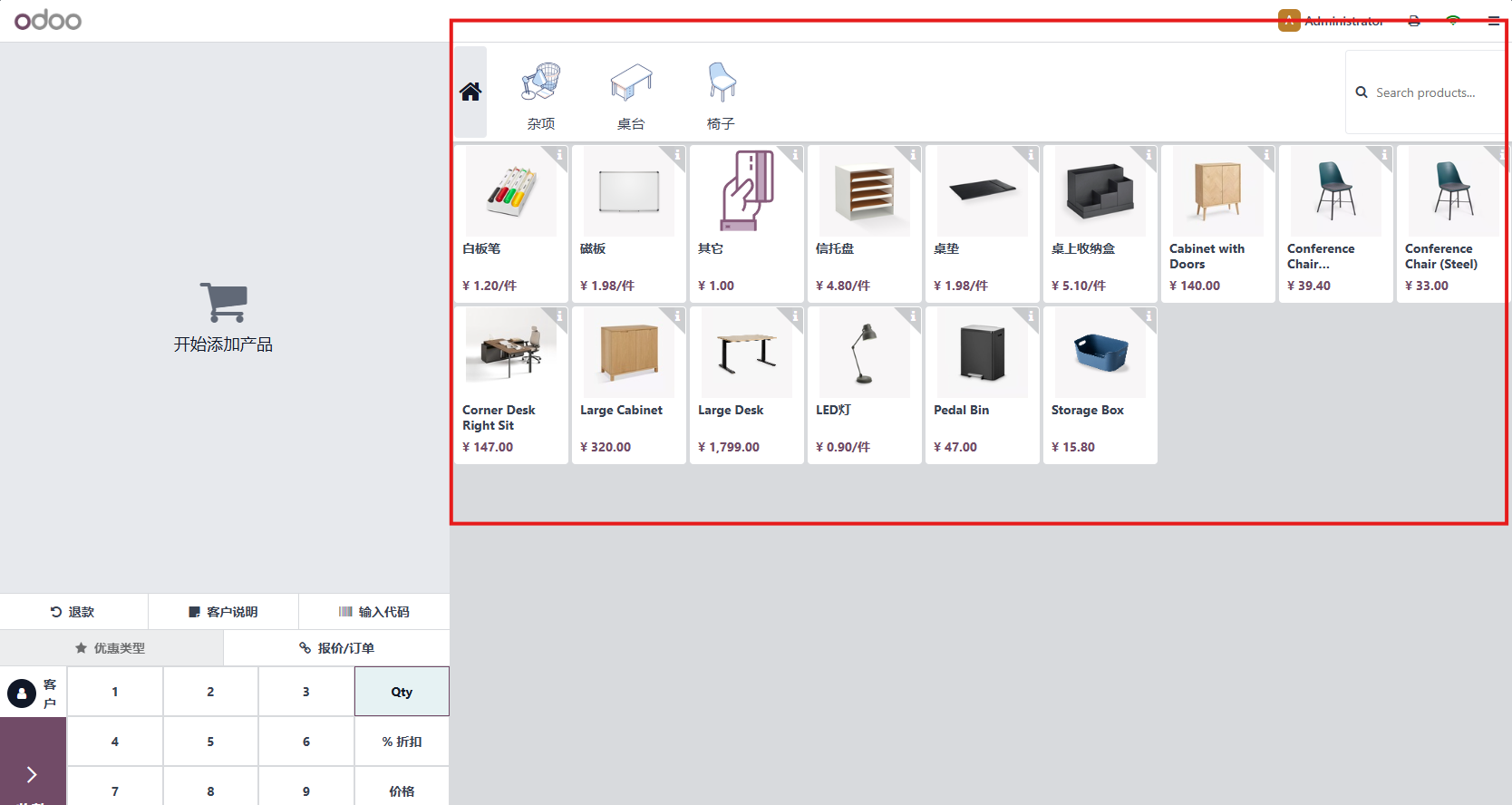Show product info for 桌垫
This screenshot has width=1512, height=805.
1031,155
